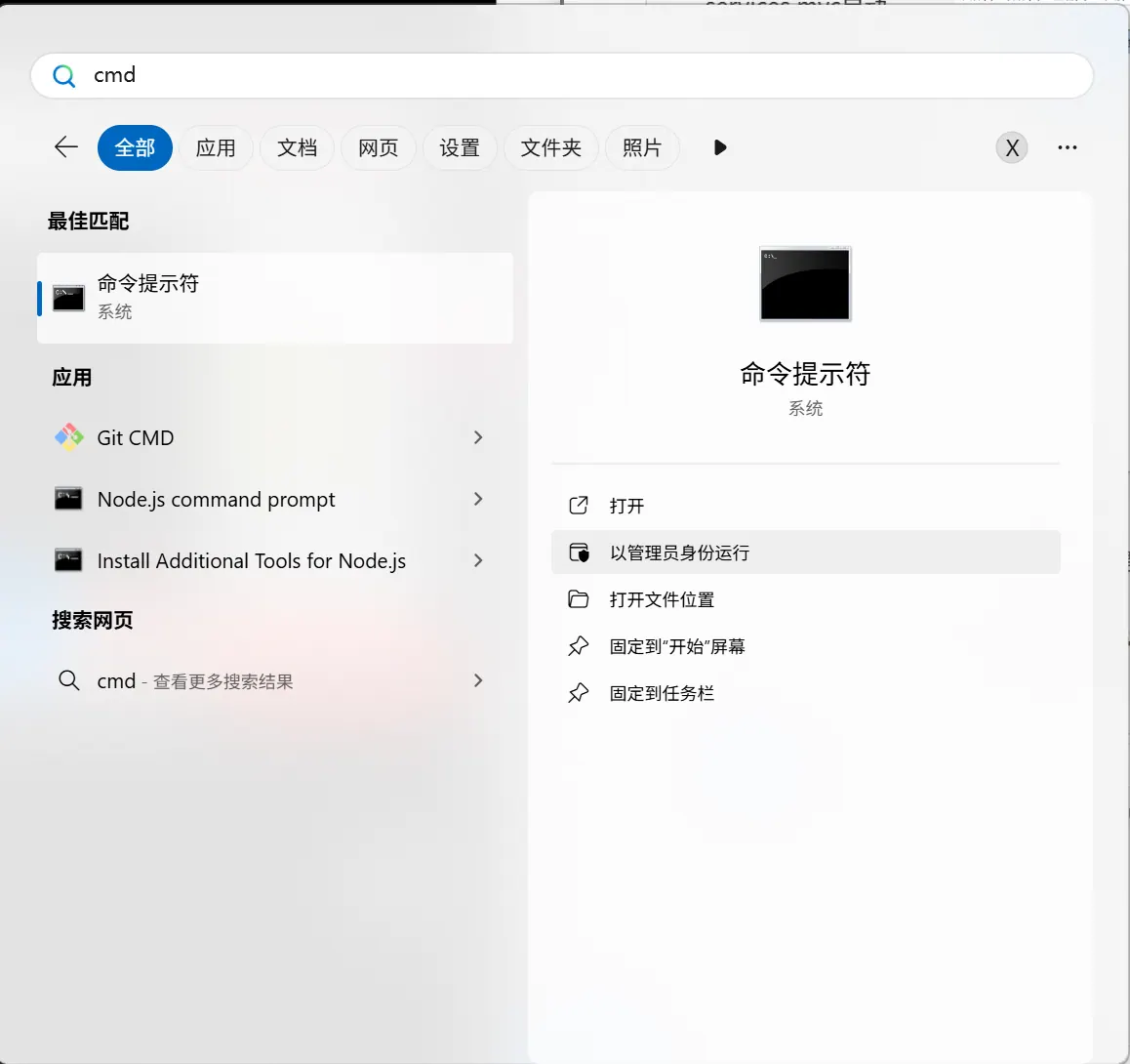Select the 文档 filter tab
Screen dimensions: 1130x1064
pos(297,147)
